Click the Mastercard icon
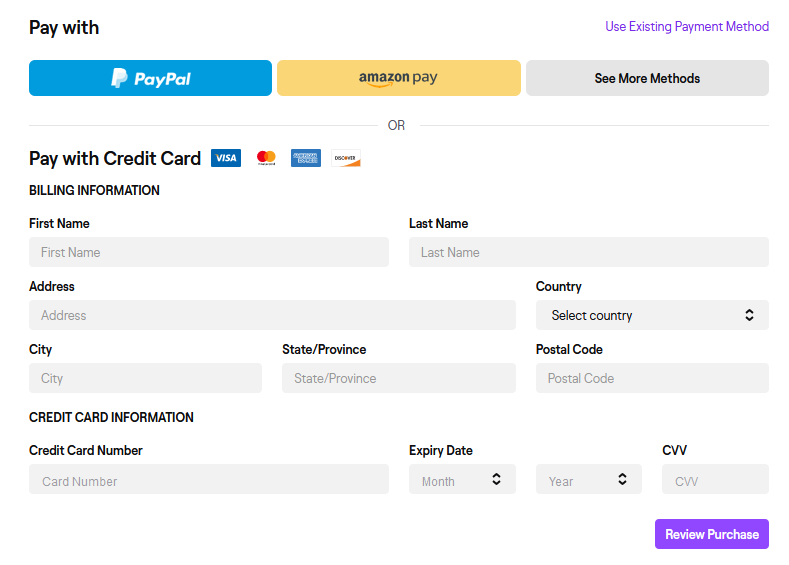789x565 pixels. (x=266, y=158)
